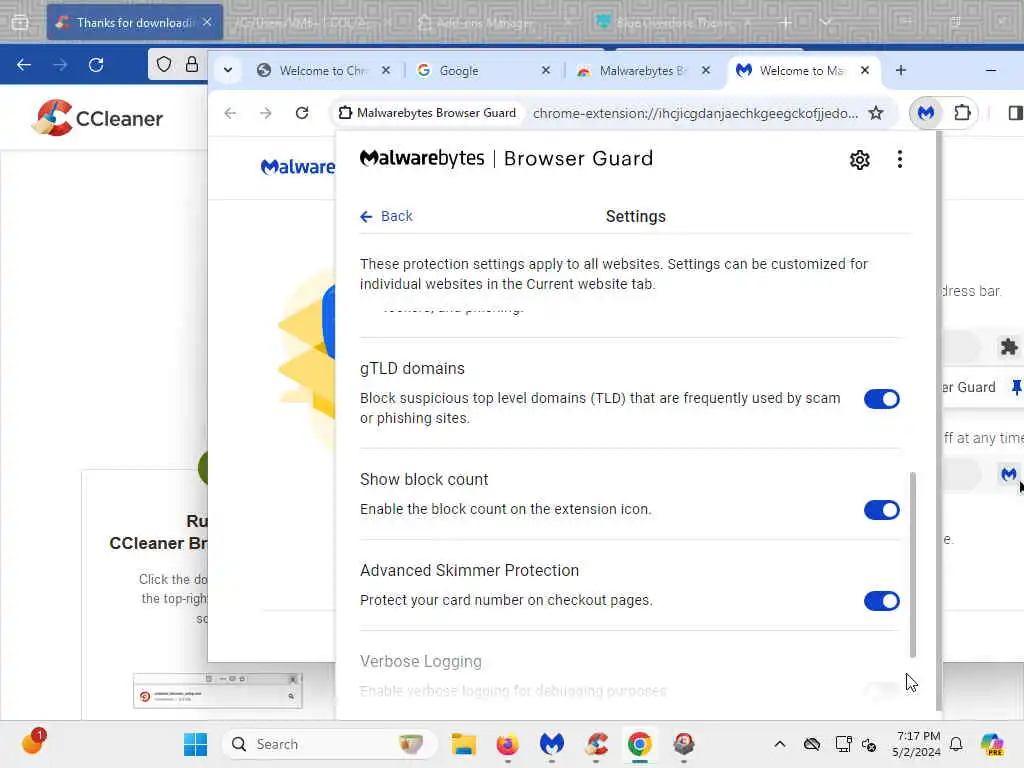Open the Copilot icon in the taskbar corner
The width and height of the screenshot is (1024, 768).
[x=992, y=744]
